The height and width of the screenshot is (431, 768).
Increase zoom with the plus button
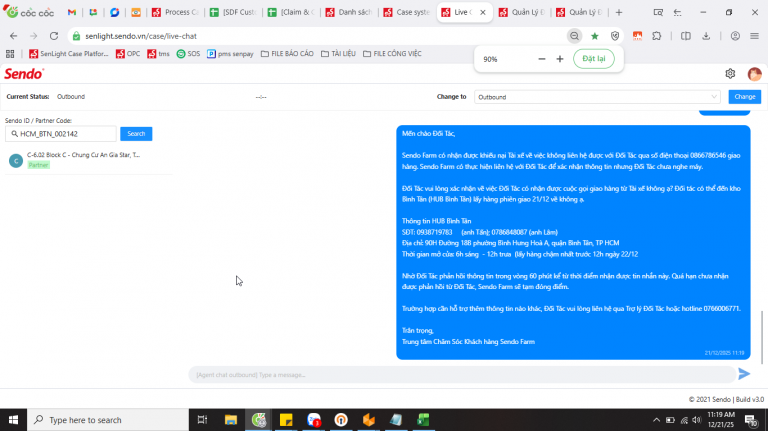coord(560,59)
